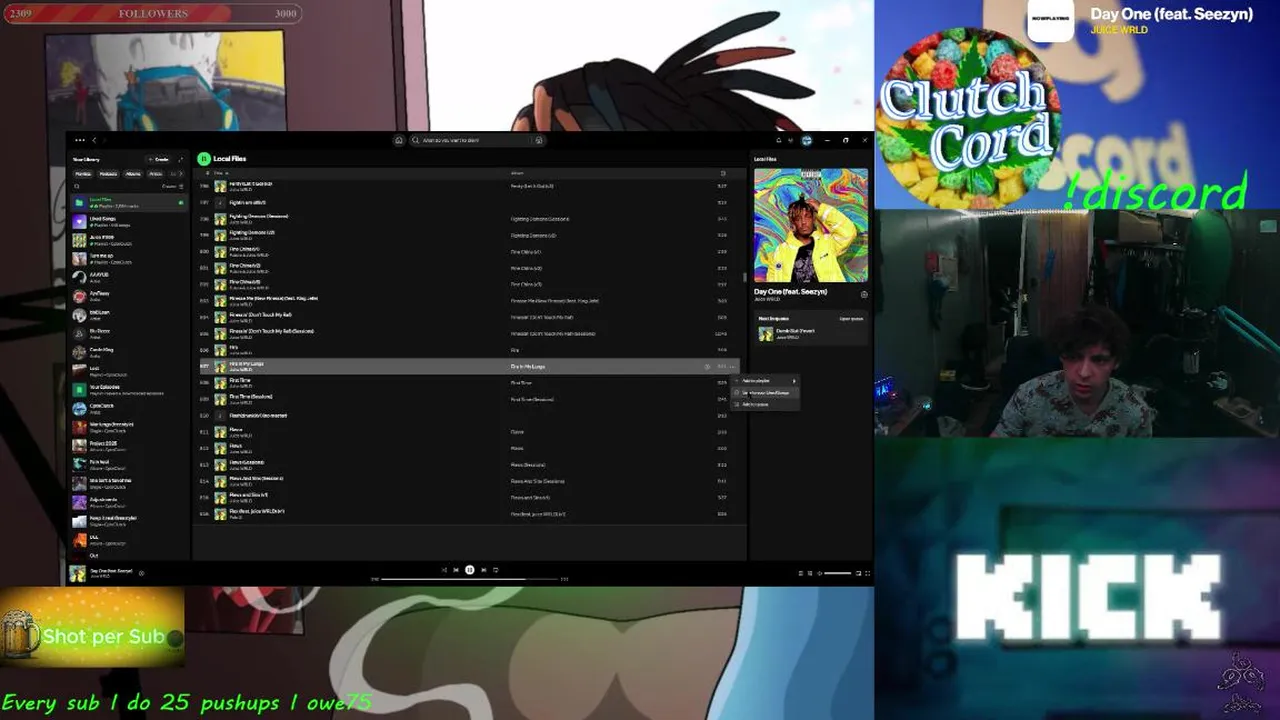This screenshot has width=1280, height=720.
Task: Open the notifications bell in Spotify
Action: [x=779, y=140]
